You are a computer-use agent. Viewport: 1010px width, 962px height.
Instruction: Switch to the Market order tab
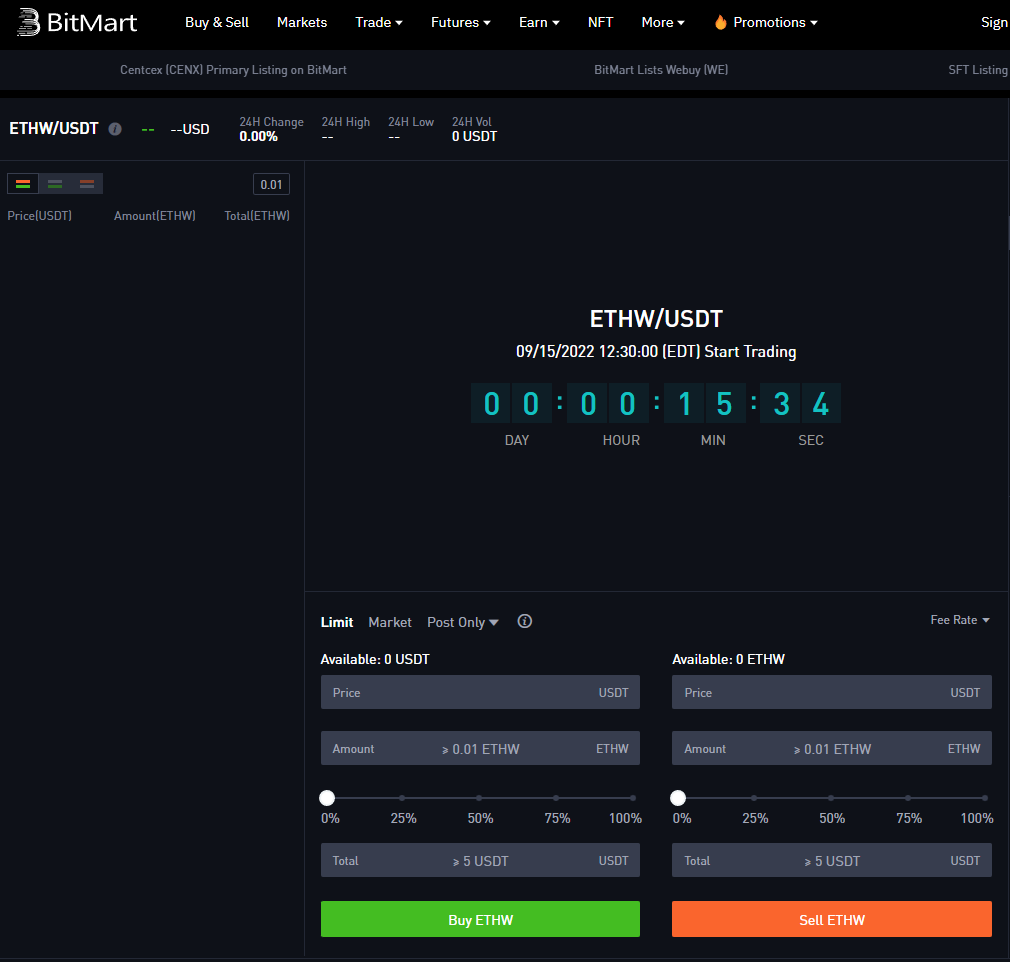[390, 622]
